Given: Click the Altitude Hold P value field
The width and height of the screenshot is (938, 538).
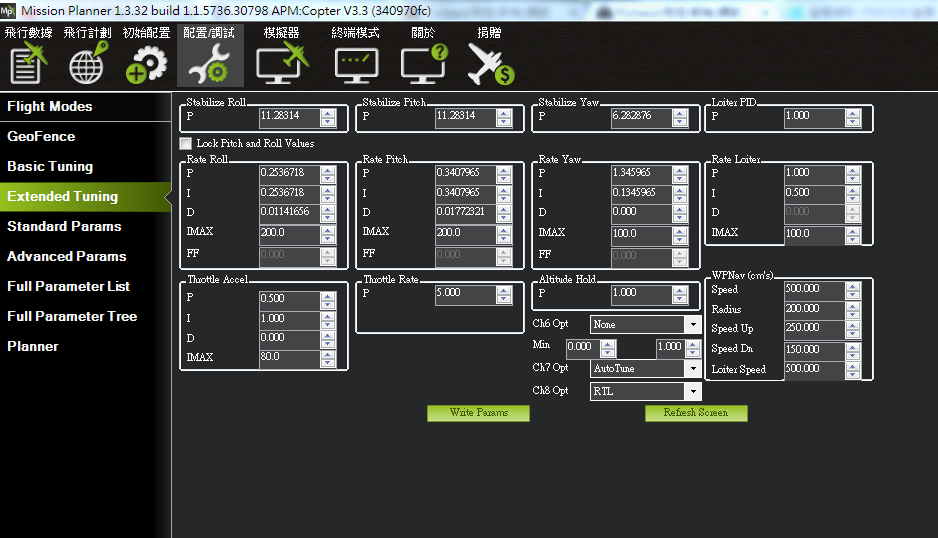Looking at the screenshot, I should (x=641, y=294).
